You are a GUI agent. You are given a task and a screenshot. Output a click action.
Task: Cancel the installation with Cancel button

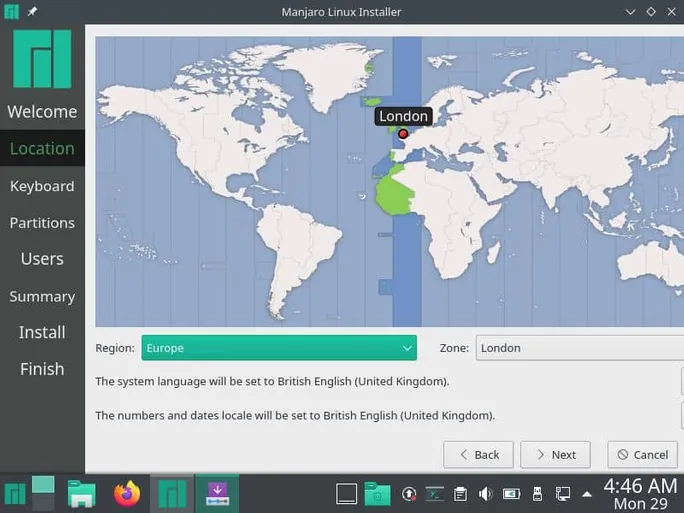(642, 454)
